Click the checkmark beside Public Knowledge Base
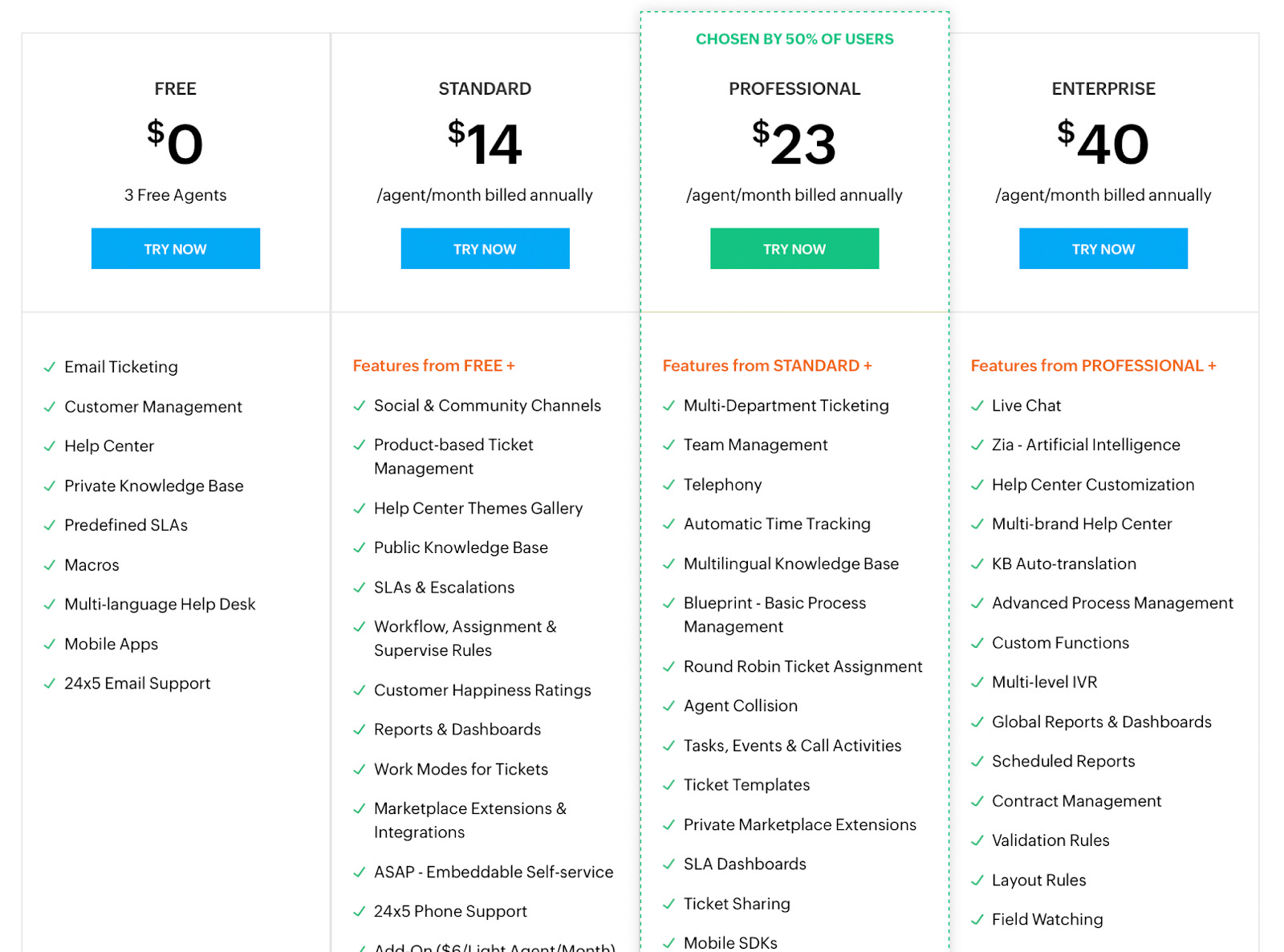The width and height of the screenshot is (1284, 952). coord(358,547)
